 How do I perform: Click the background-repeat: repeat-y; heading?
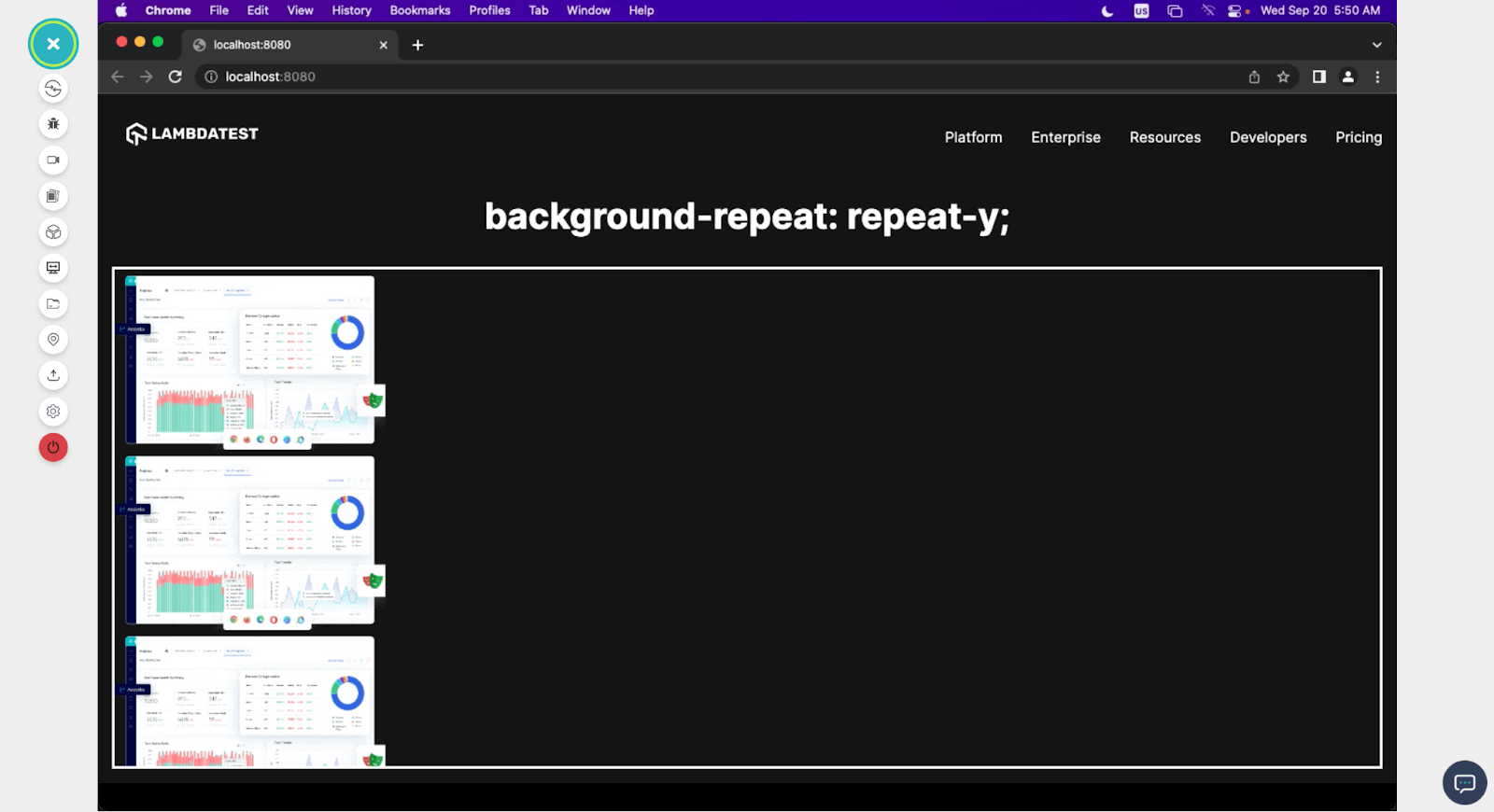(747, 217)
